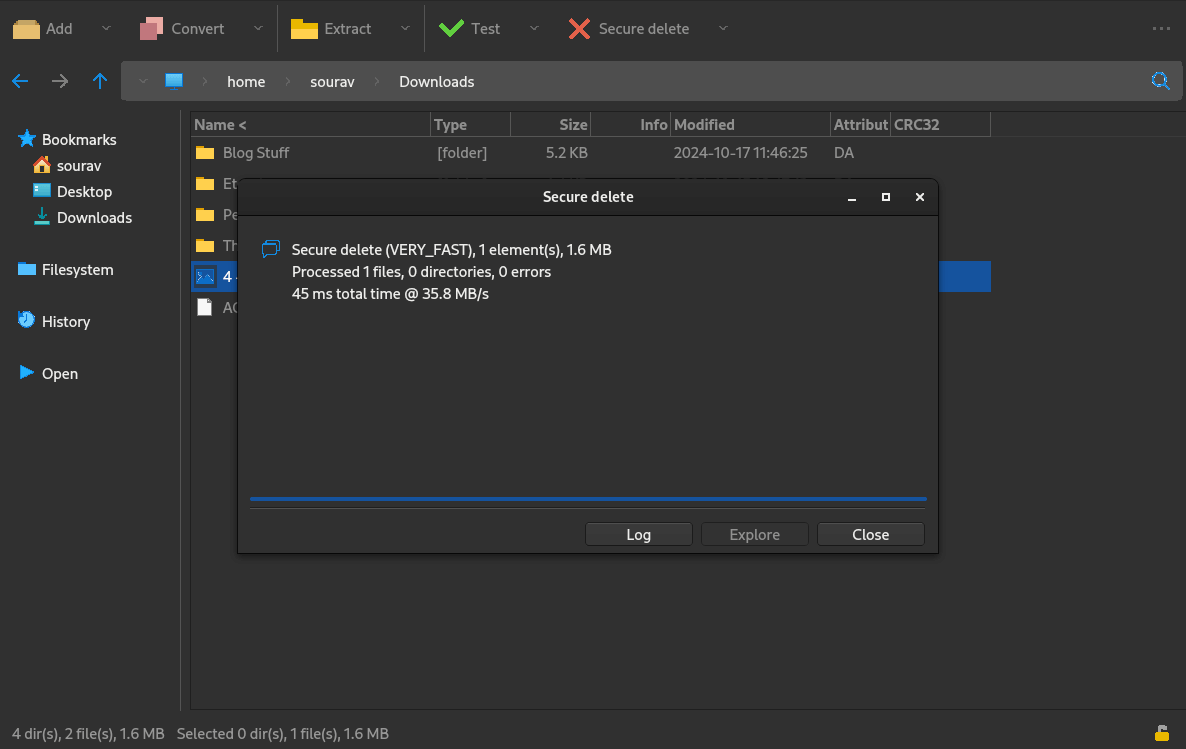Open History in the sidebar
1186x749 pixels.
tap(66, 322)
